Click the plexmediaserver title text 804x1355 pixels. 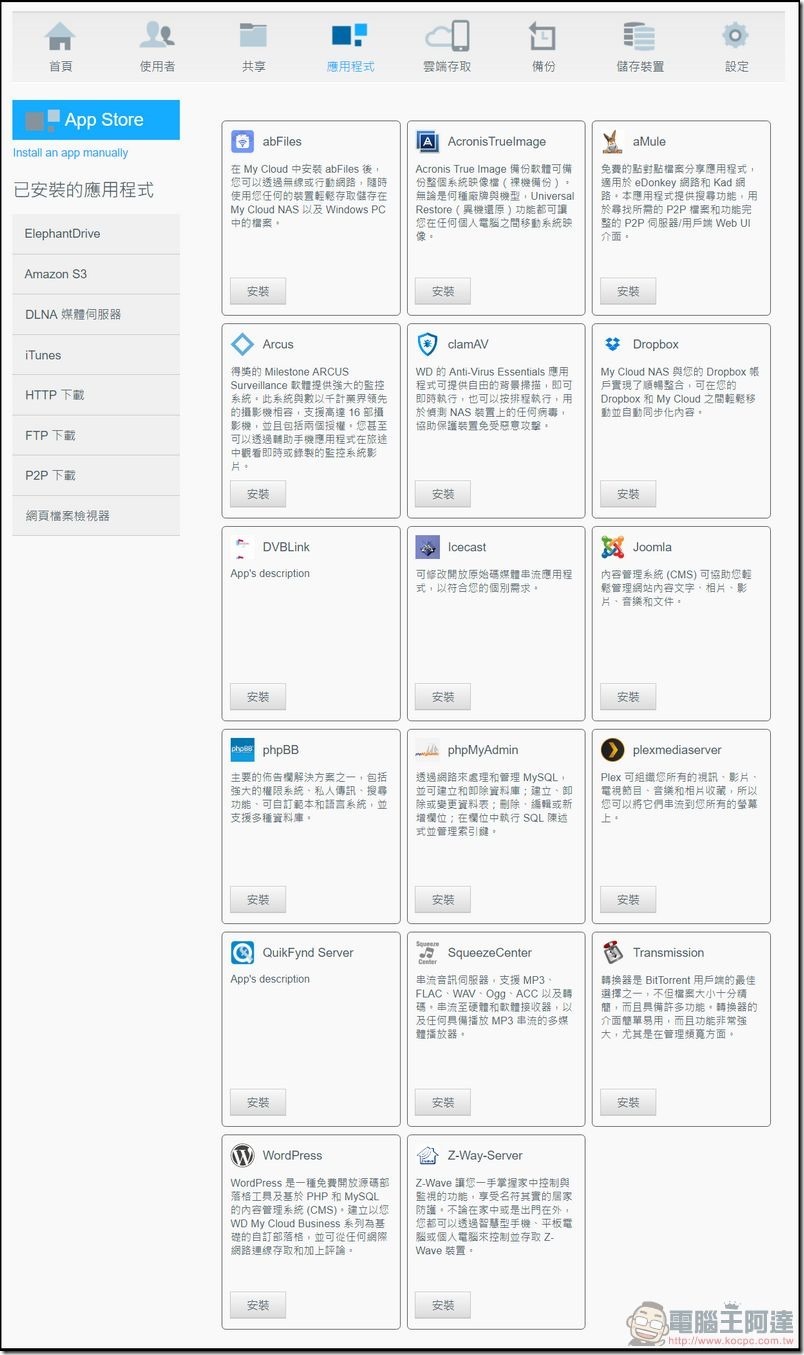tap(677, 750)
